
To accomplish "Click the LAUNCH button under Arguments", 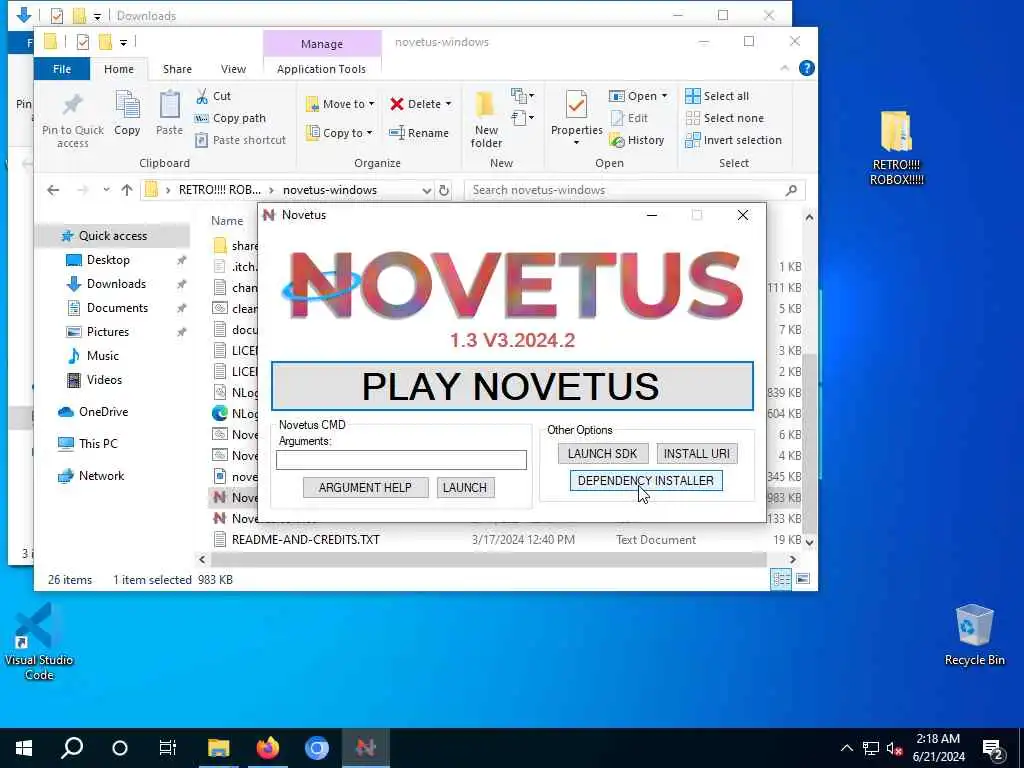I will click(x=465, y=488).
